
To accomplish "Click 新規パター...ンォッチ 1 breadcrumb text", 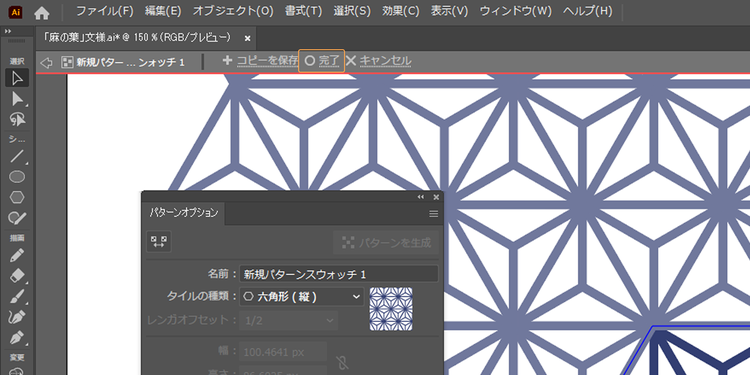I will pos(131,63).
